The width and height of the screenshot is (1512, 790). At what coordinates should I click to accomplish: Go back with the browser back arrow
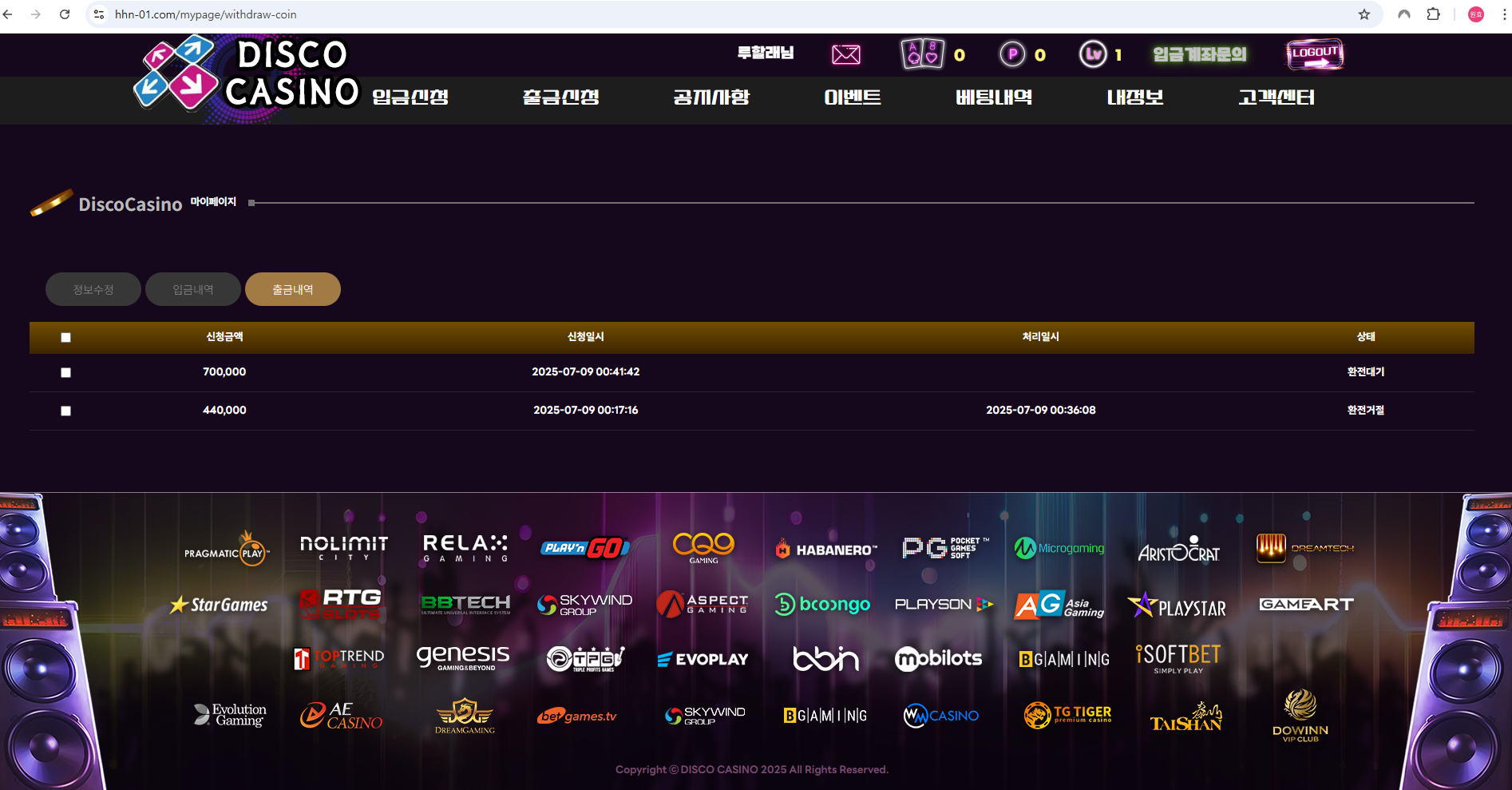pos(8,14)
